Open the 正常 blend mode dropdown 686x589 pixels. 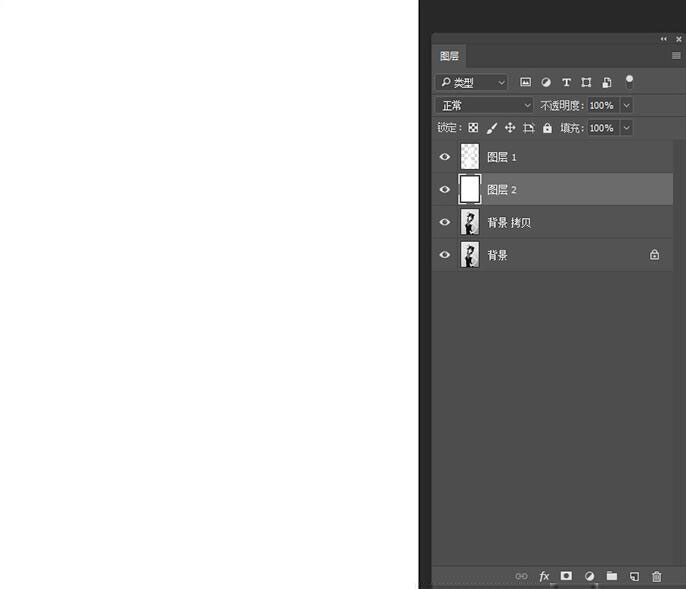pyautogui.click(x=484, y=105)
